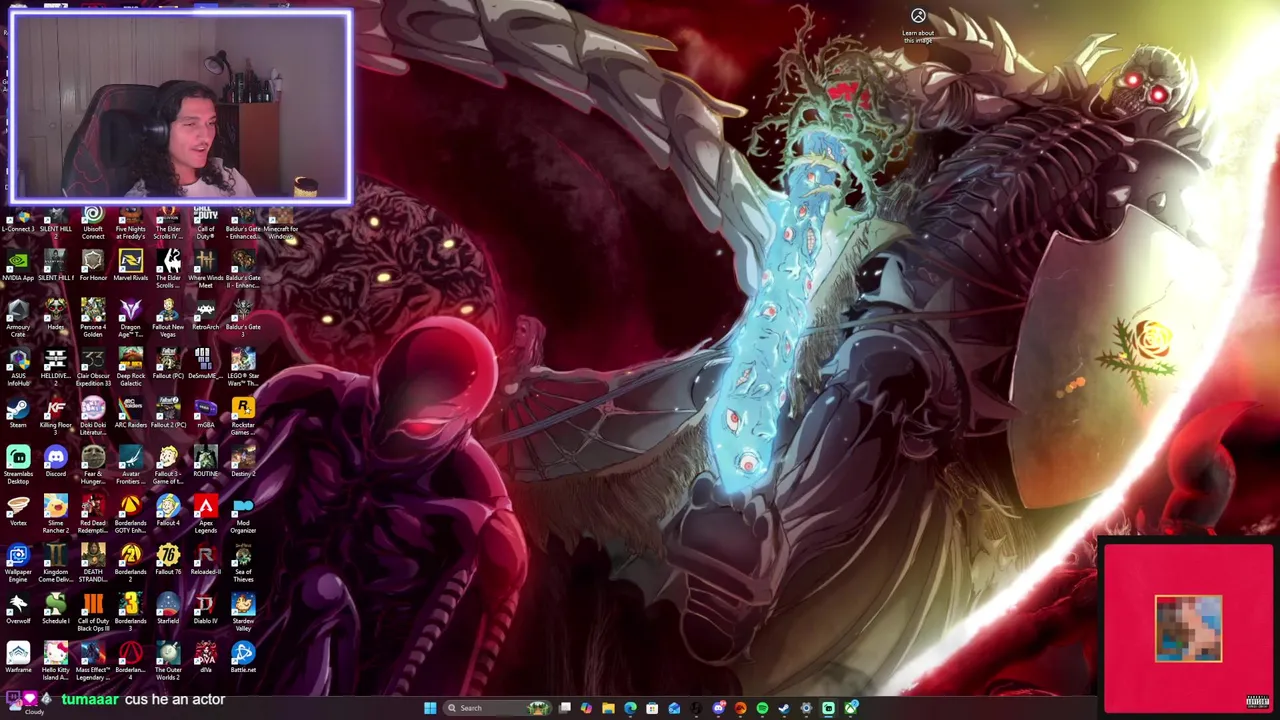This screenshot has height=720, width=1280.
Task: Click the album cover art thumbnail
Action: (x=1188, y=629)
